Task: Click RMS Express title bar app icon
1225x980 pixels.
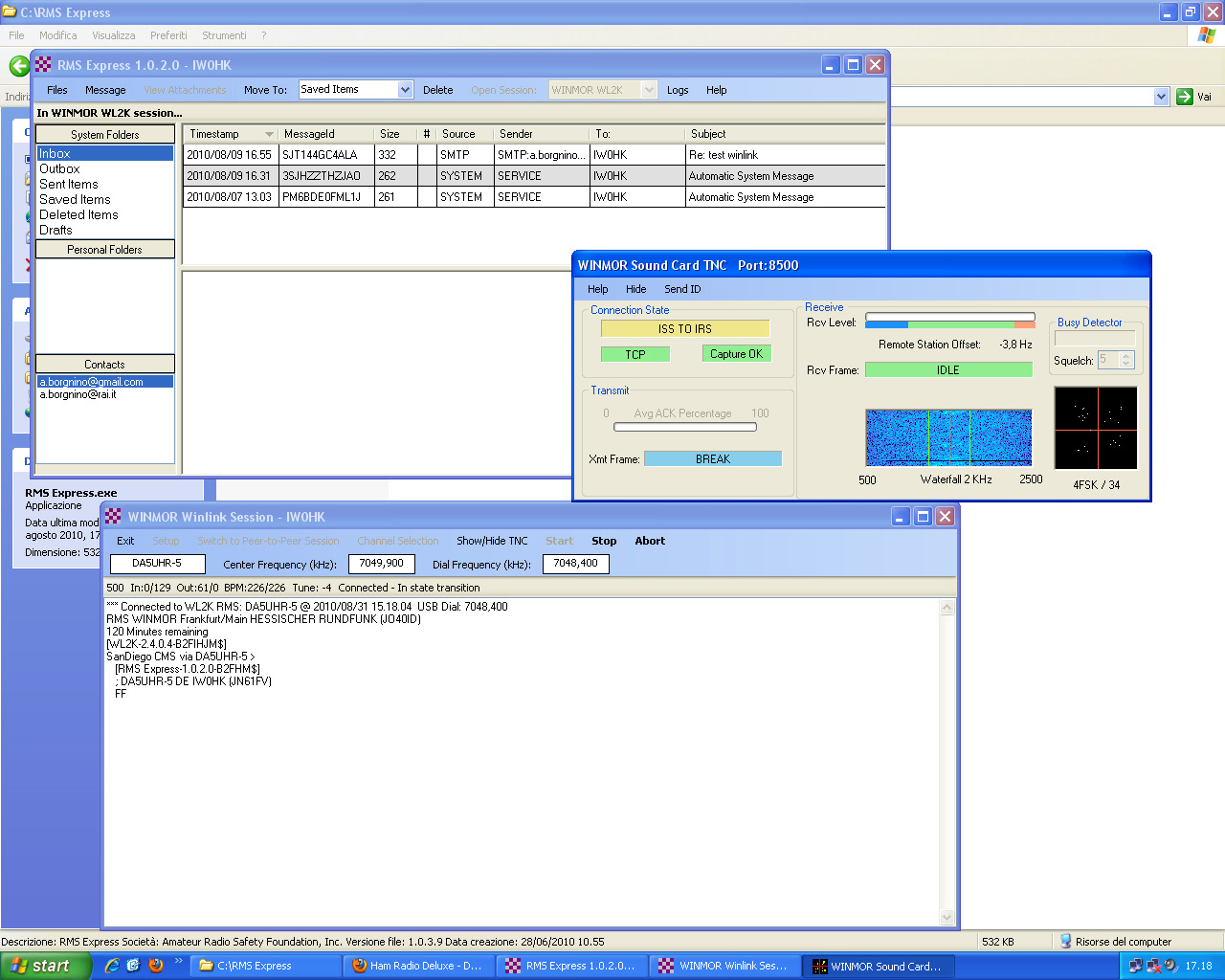Action: click(x=43, y=65)
